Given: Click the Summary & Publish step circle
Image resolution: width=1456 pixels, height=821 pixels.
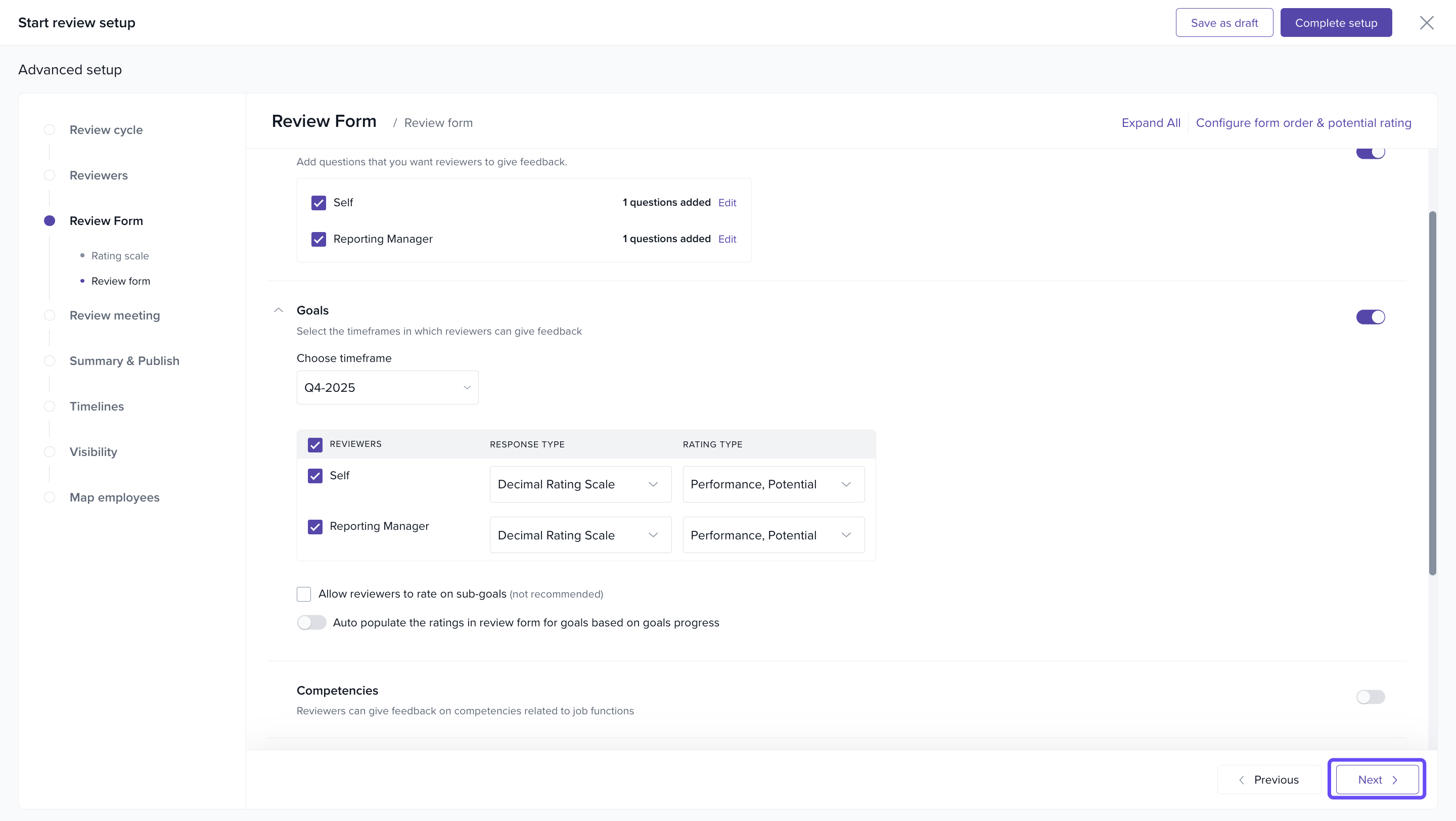Looking at the screenshot, I should (x=50, y=361).
